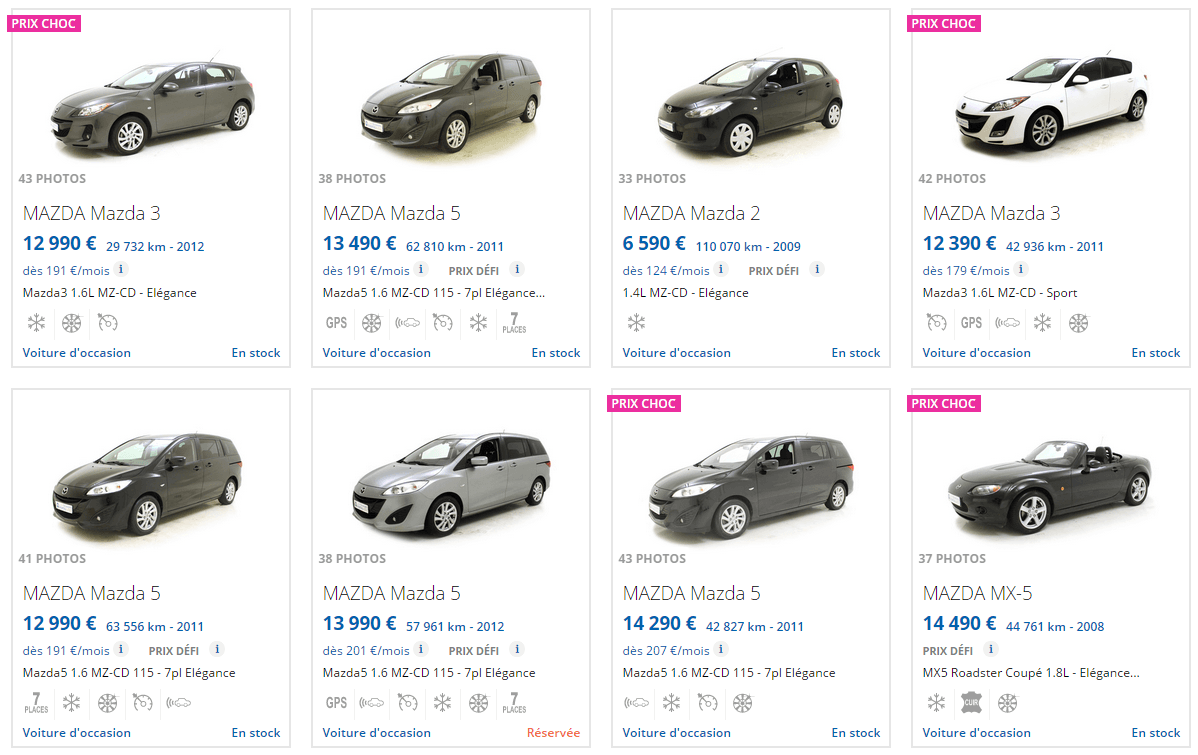The width and height of the screenshot is (1198, 755).
Task: Click the black MX-5 convertible photo
Action: (x=1050, y=484)
